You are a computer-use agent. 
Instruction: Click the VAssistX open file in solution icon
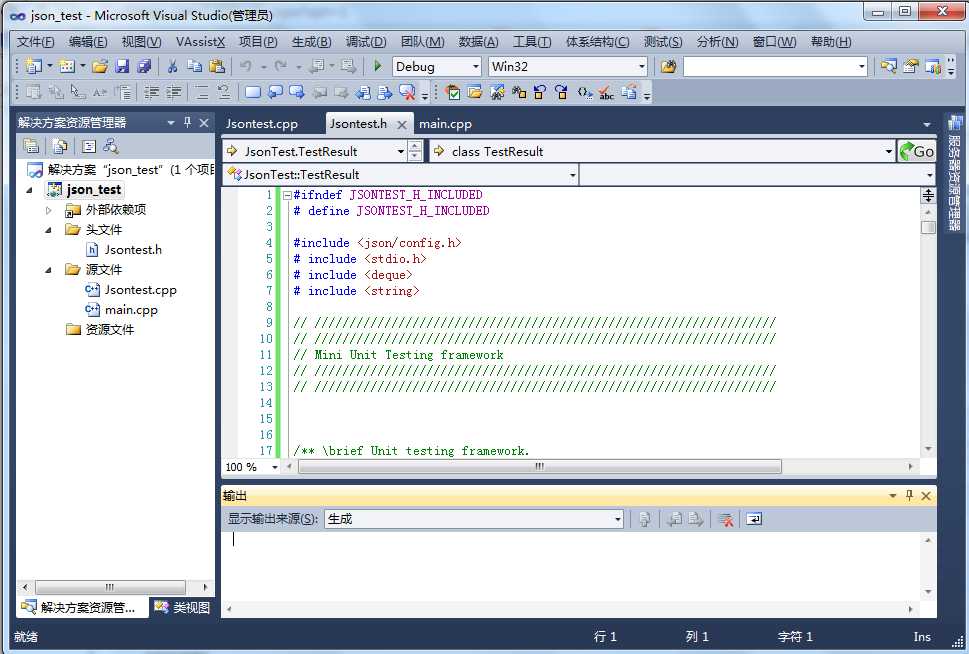tap(475, 93)
